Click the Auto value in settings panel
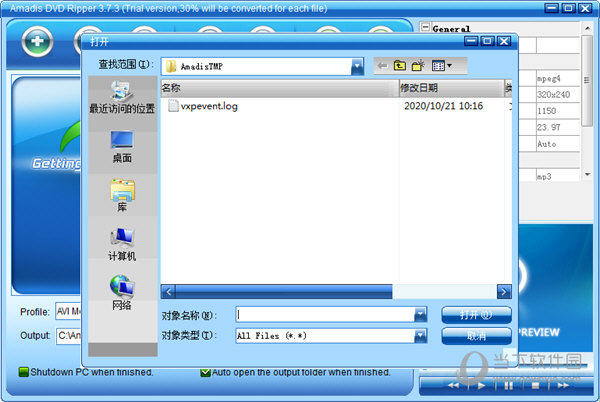Image resolution: width=600 pixels, height=402 pixels. [x=546, y=144]
